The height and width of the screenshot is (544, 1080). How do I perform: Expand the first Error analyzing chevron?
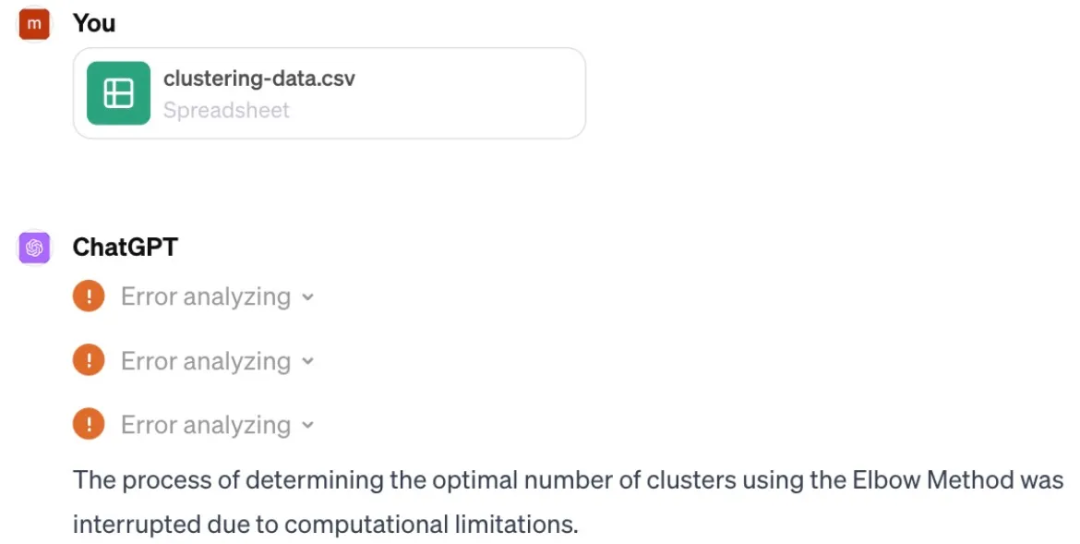308,297
